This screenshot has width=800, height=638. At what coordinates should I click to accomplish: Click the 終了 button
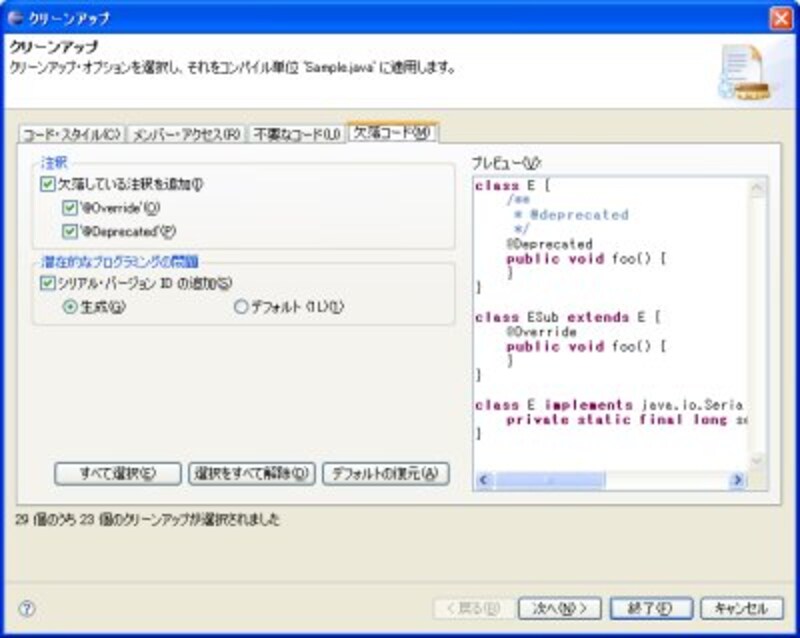[x=651, y=608]
